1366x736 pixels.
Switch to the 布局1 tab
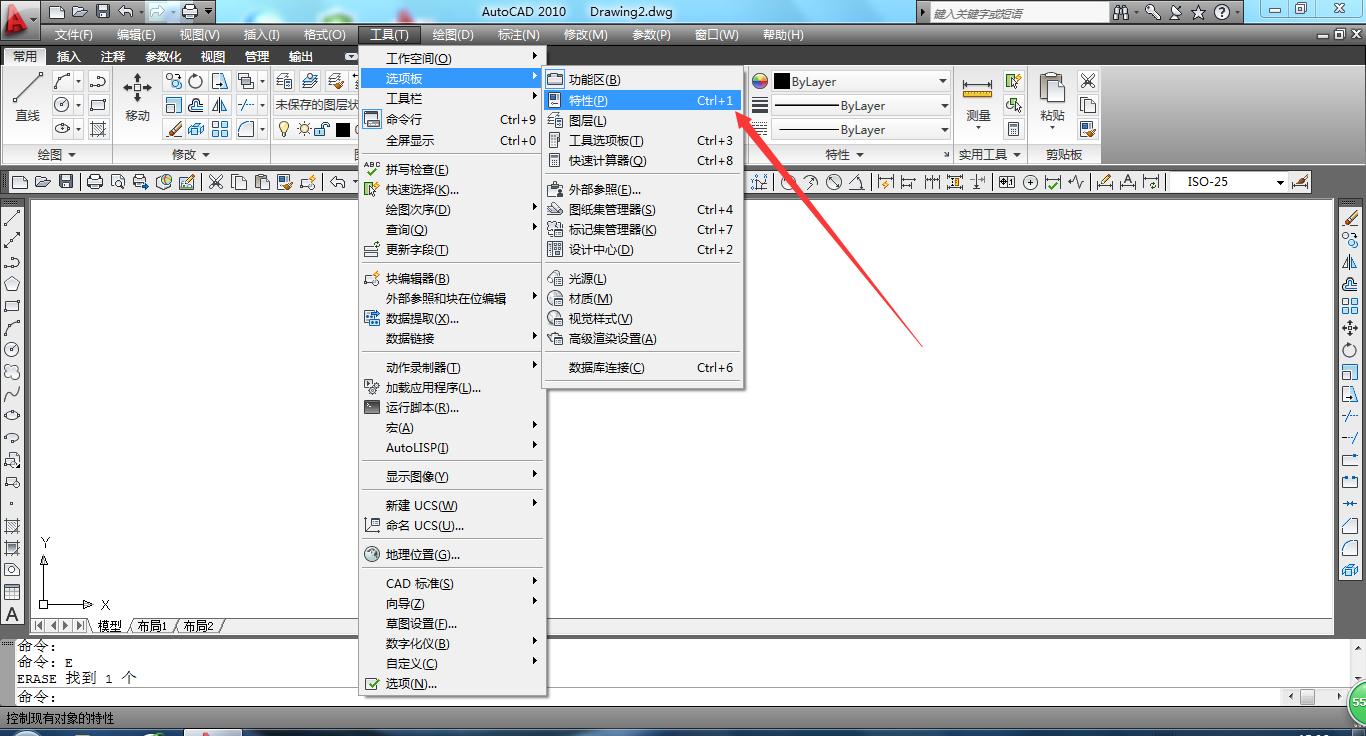point(151,626)
